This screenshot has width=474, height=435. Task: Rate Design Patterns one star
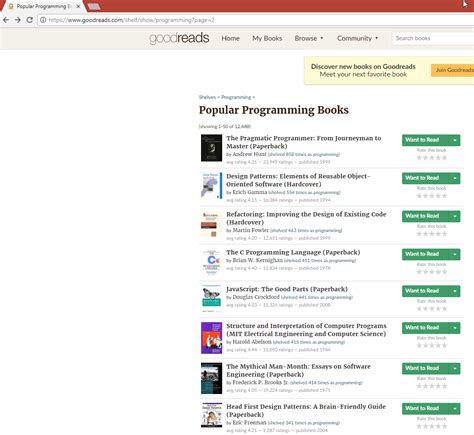click(x=419, y=196)
